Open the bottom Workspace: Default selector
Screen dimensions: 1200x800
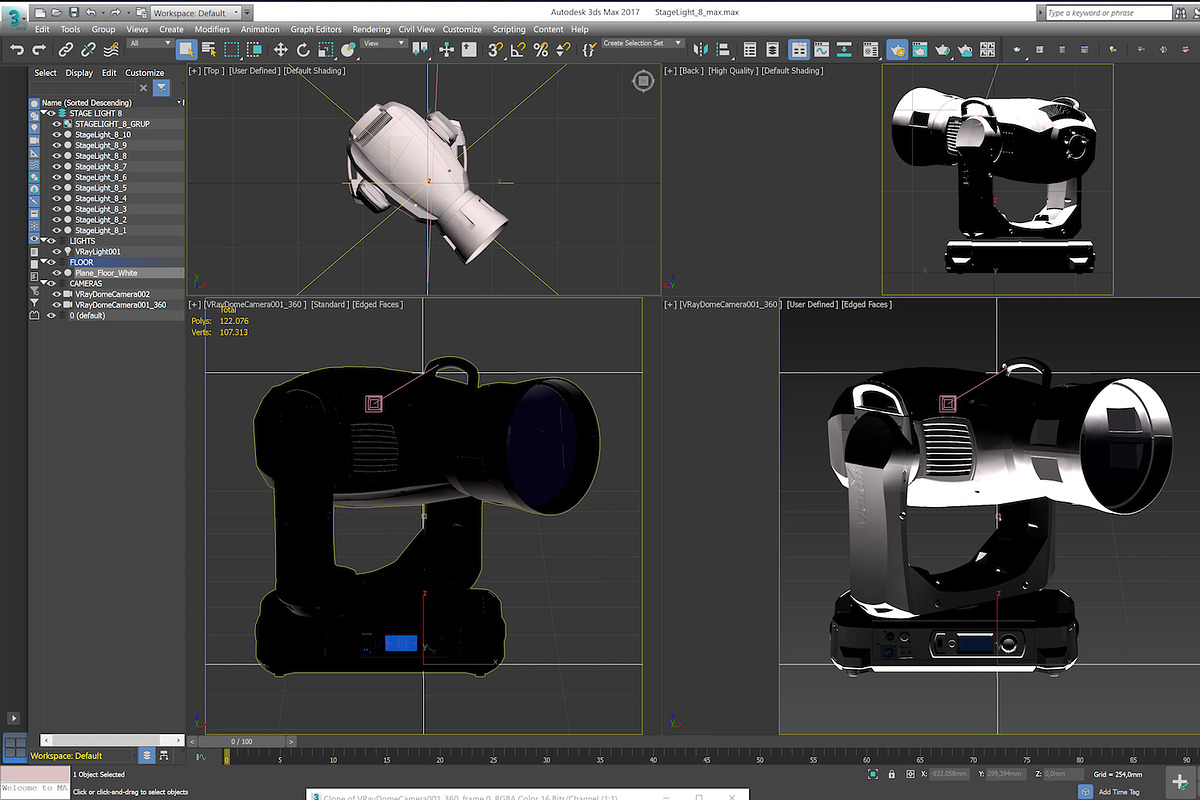(x=82, y=756)
